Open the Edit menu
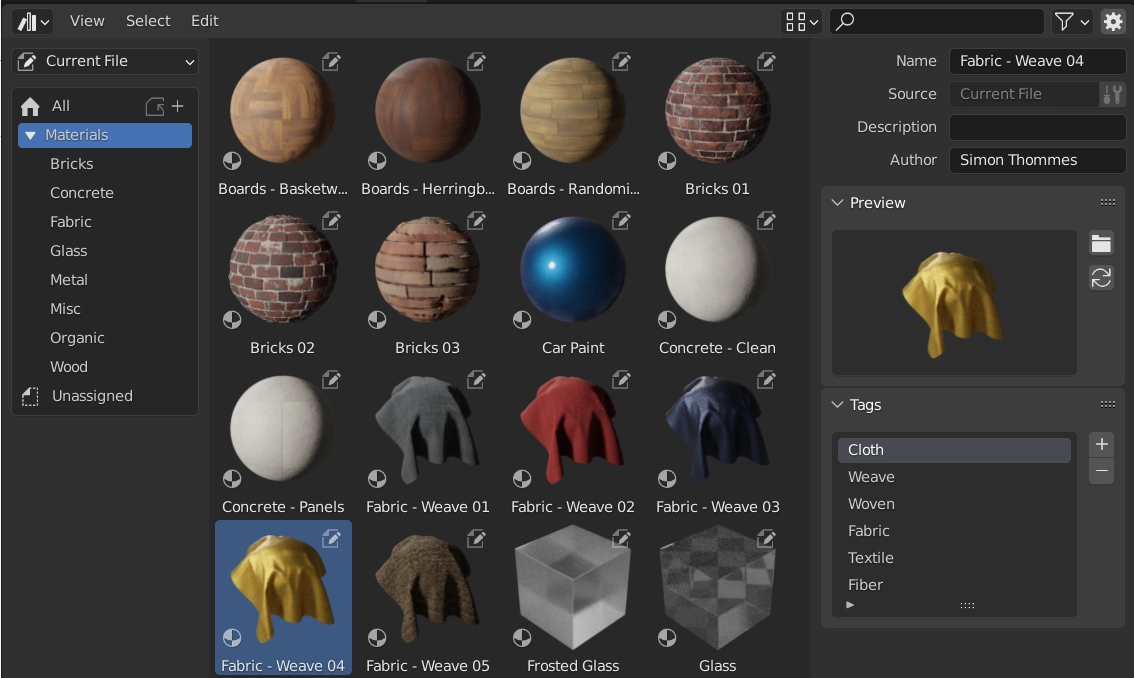 (x=205, y=21)
